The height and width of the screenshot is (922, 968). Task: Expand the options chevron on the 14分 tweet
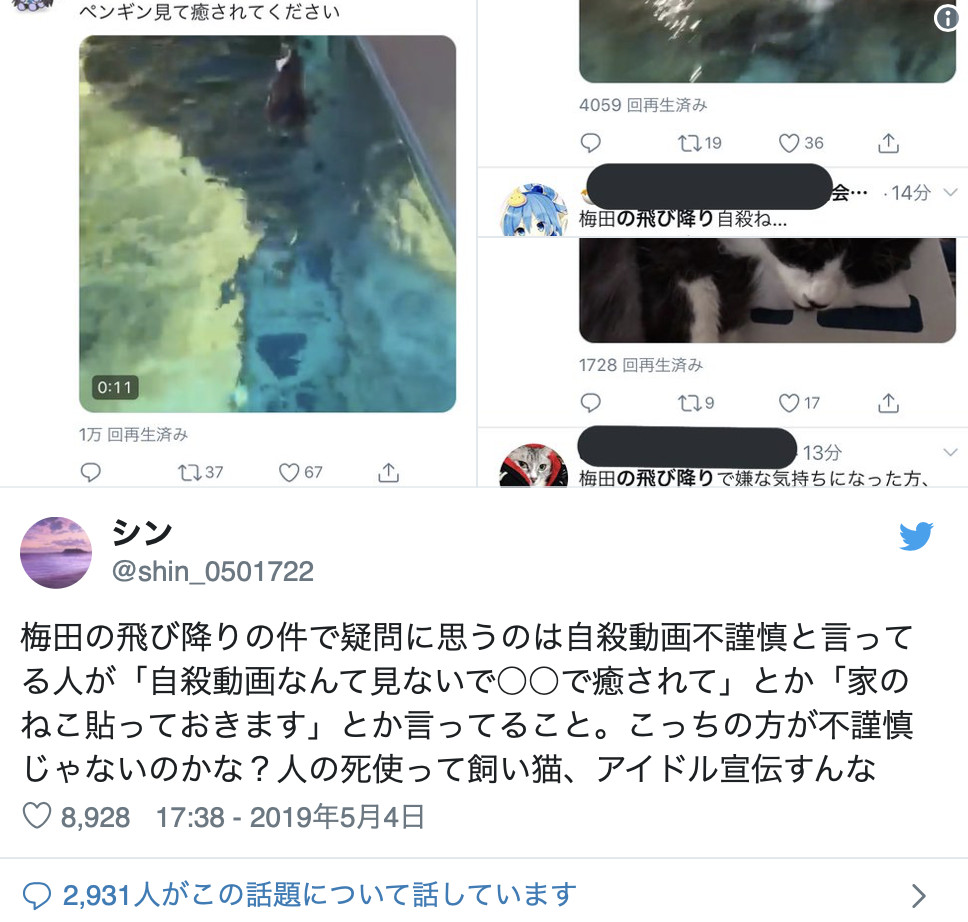tap(951, 193)
